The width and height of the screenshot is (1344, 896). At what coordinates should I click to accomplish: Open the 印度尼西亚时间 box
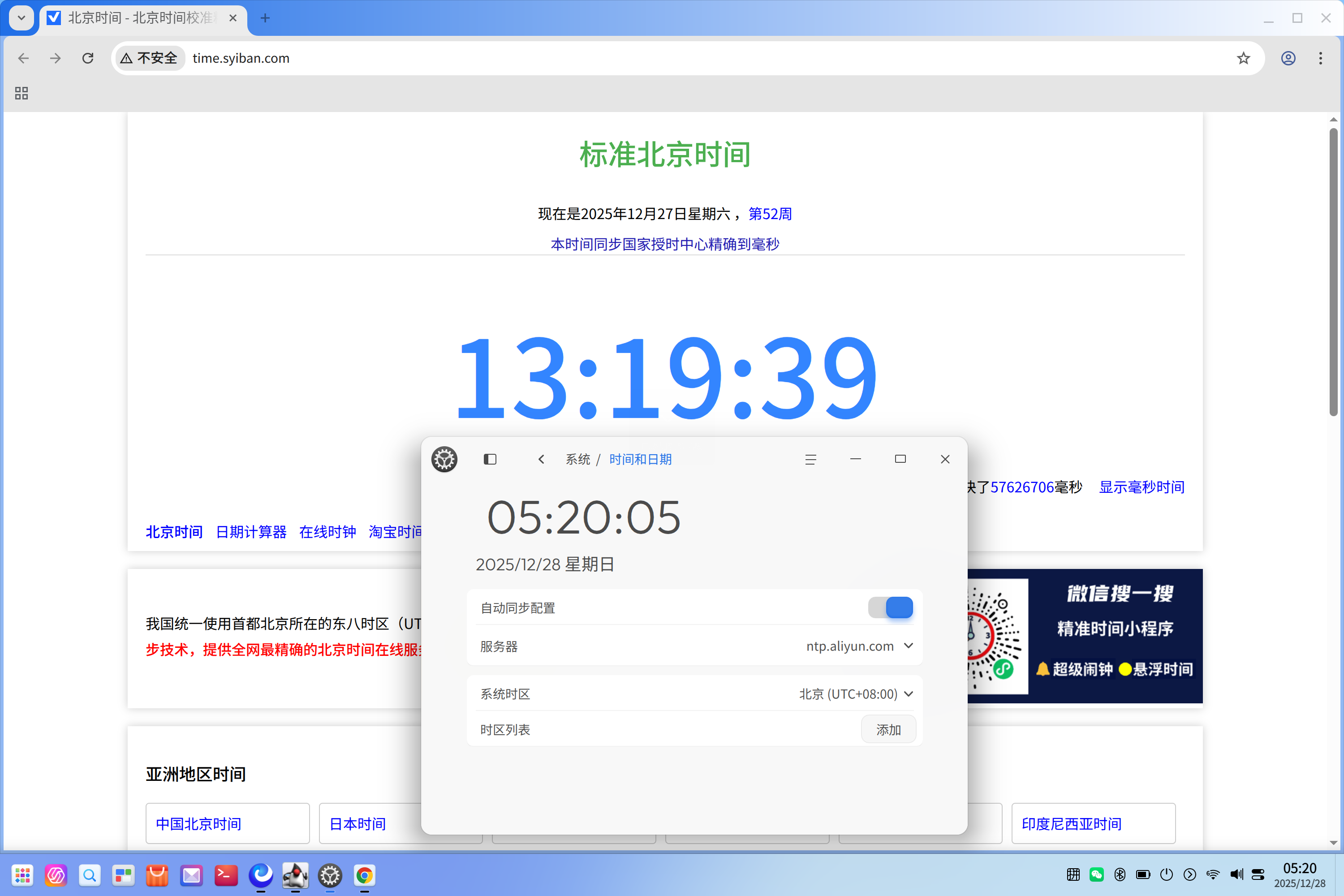(1093, 823)
